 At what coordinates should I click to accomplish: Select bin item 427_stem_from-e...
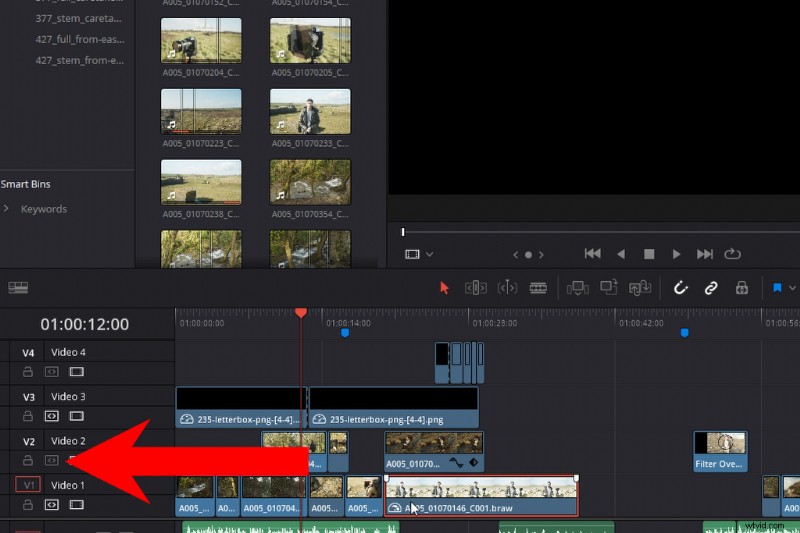tap(80, 60)
